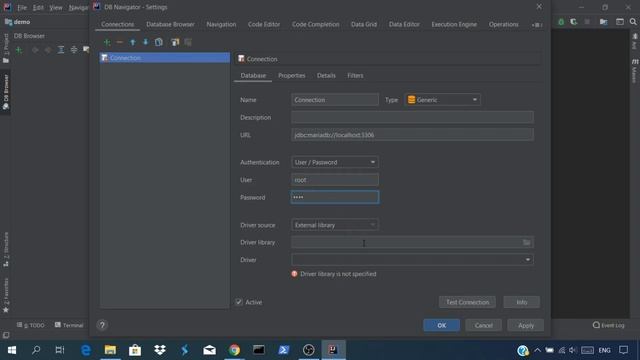Click the export connections icon in the settings toolbar
The image size is (640, 360).
coord(188,42)
